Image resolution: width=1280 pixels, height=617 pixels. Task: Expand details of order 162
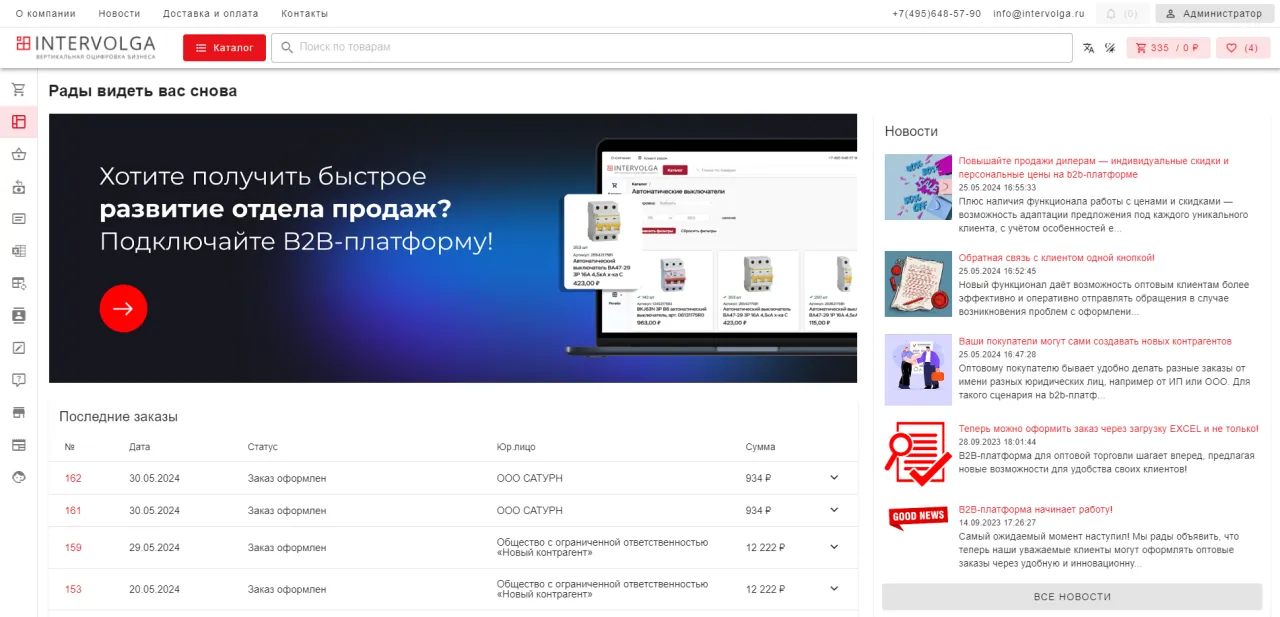click(833, 477)
